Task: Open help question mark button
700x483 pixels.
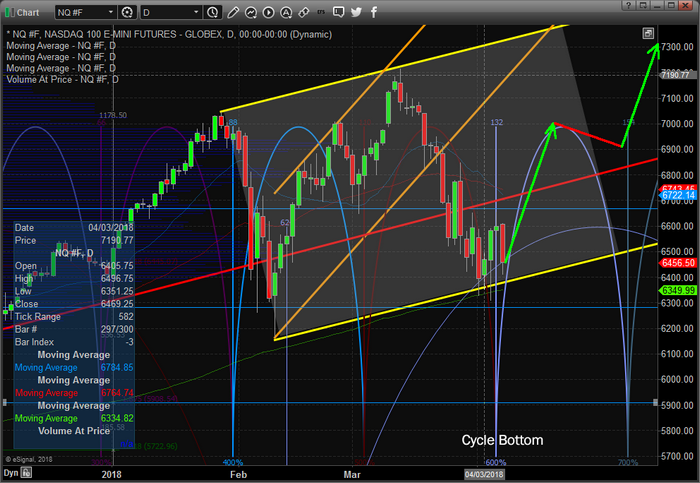Action: click(628, 5)
